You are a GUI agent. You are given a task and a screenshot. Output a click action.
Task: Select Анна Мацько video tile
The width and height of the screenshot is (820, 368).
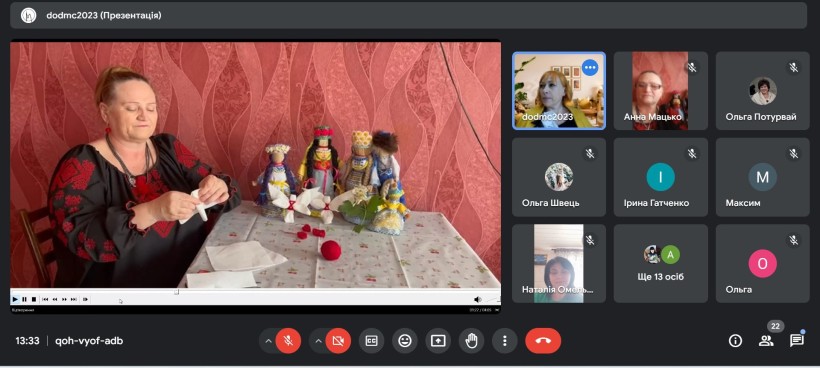660,90
